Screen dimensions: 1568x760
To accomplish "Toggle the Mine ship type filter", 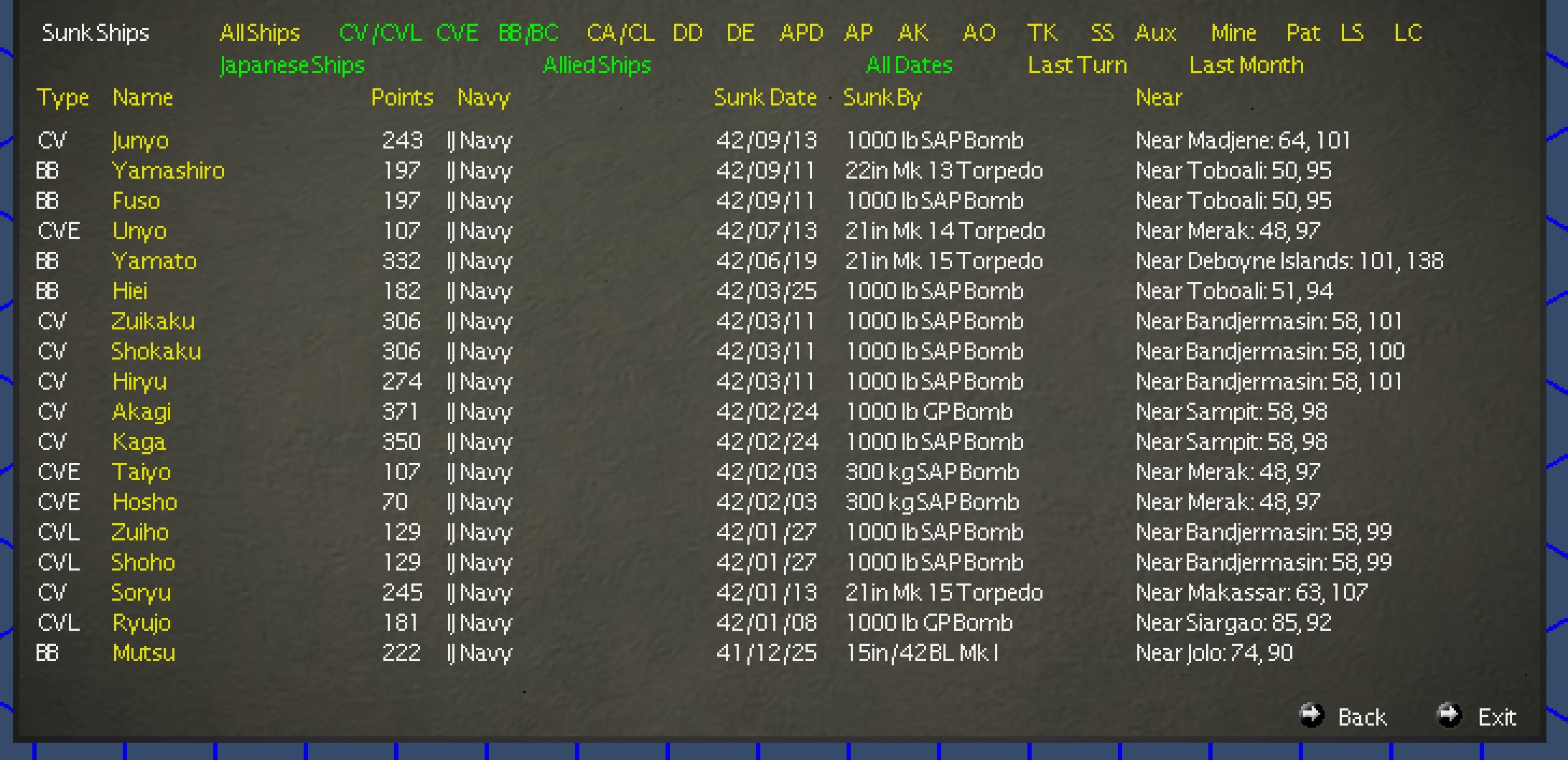I will 1233,32.
